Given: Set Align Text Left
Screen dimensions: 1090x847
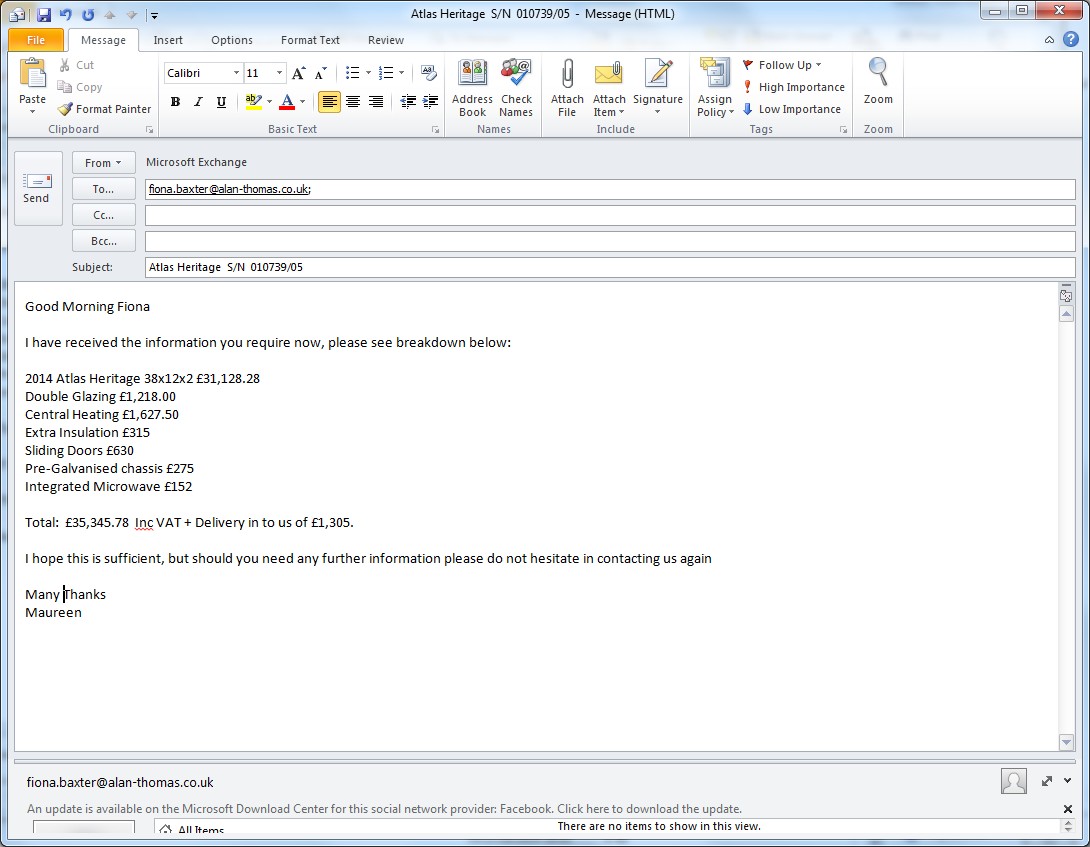Looking at the screenshot, I should click(x=330, y=102).
